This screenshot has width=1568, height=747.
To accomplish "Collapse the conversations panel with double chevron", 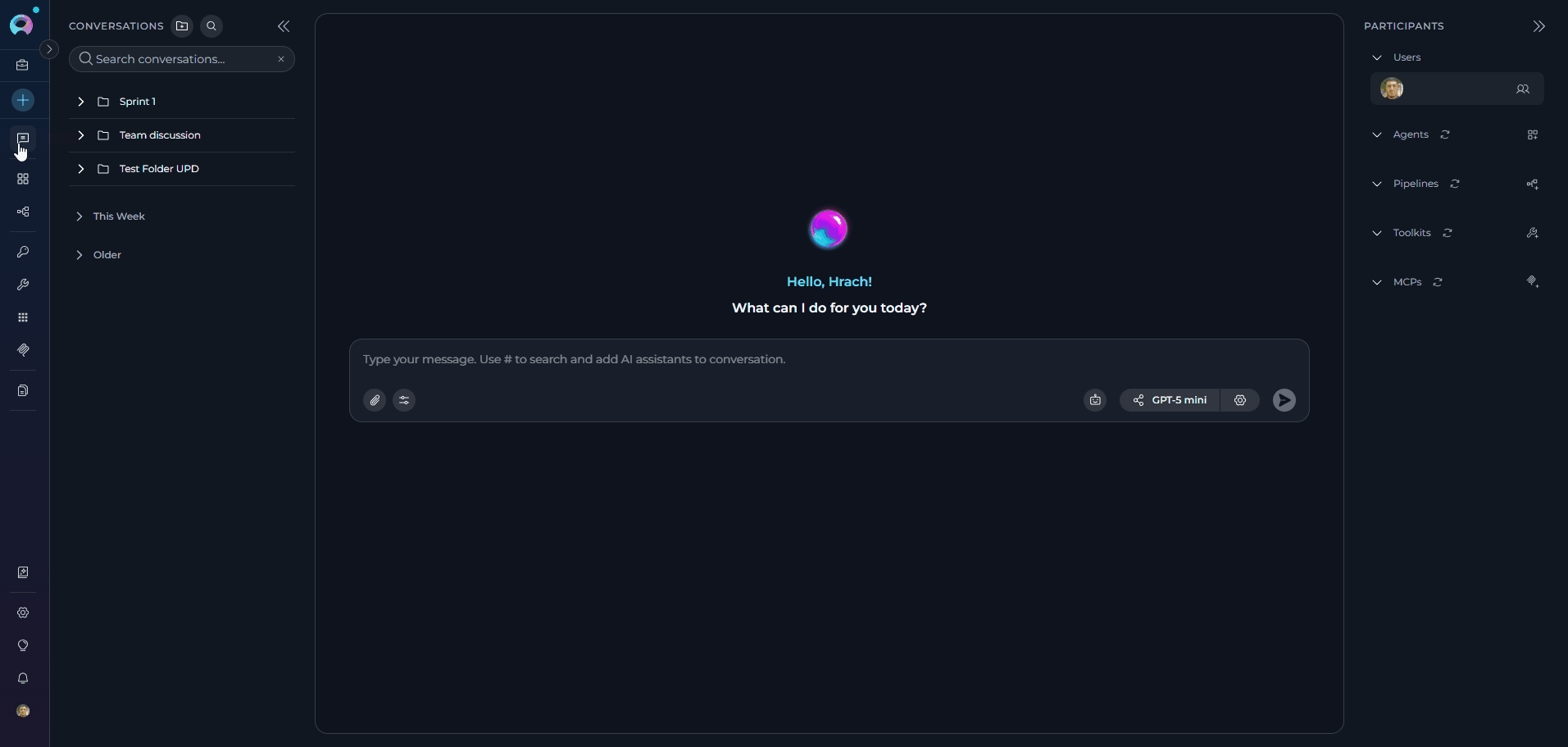I will (284, 25).
